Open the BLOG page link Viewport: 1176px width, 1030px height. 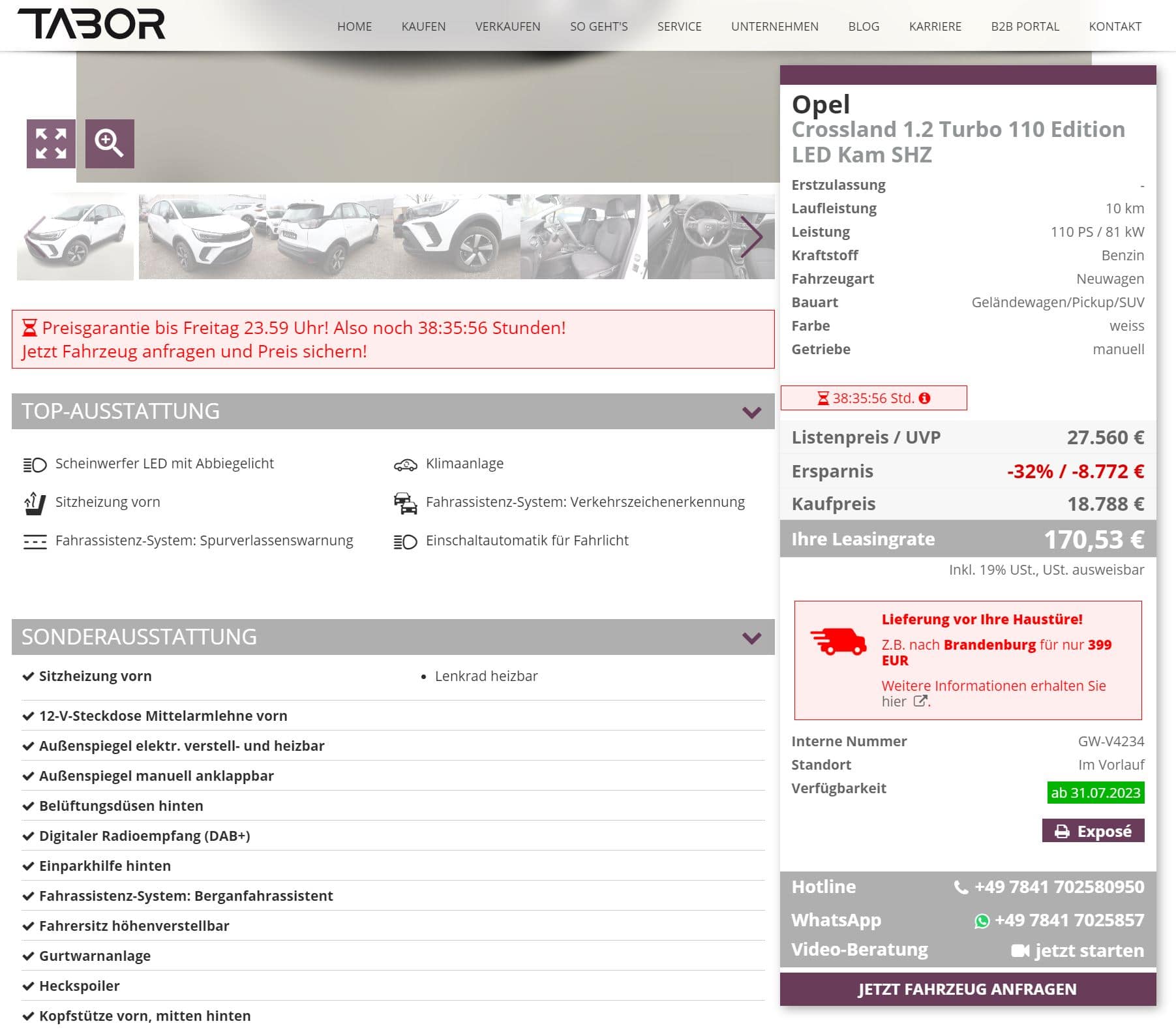pyautogui.click(x=864, y=27)
